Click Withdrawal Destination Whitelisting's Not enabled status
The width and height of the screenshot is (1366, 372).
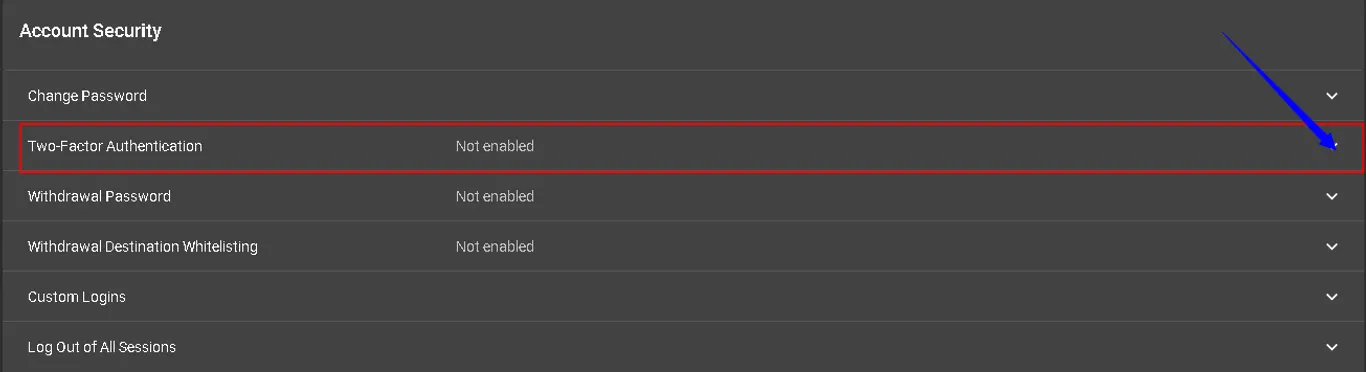pos(495,246)
